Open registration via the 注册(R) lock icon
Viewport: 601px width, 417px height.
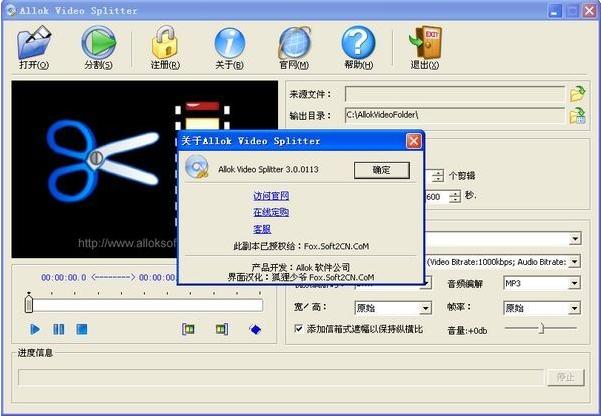165,48
